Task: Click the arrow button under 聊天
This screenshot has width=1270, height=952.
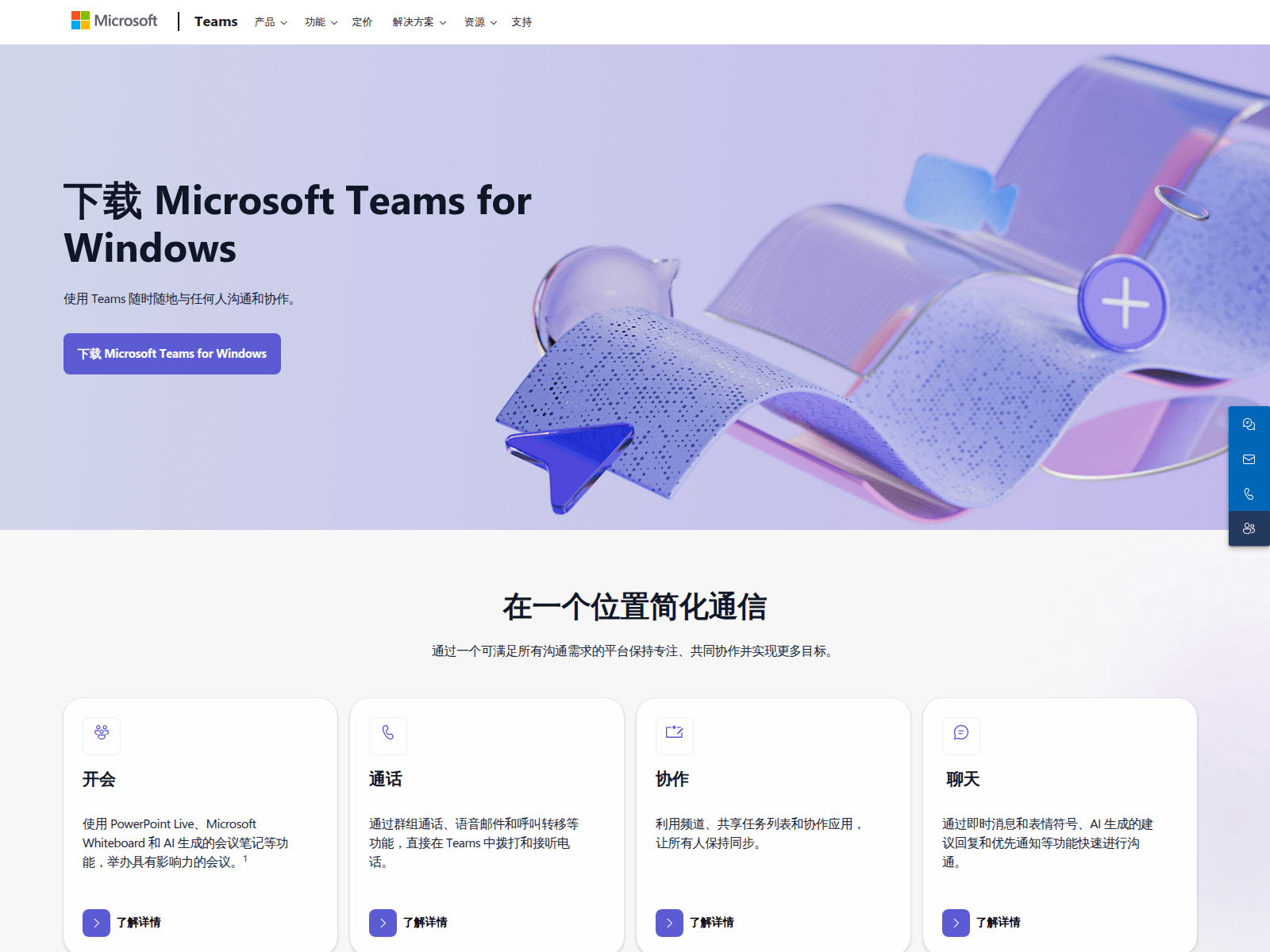Action: [x=956, y=923]
